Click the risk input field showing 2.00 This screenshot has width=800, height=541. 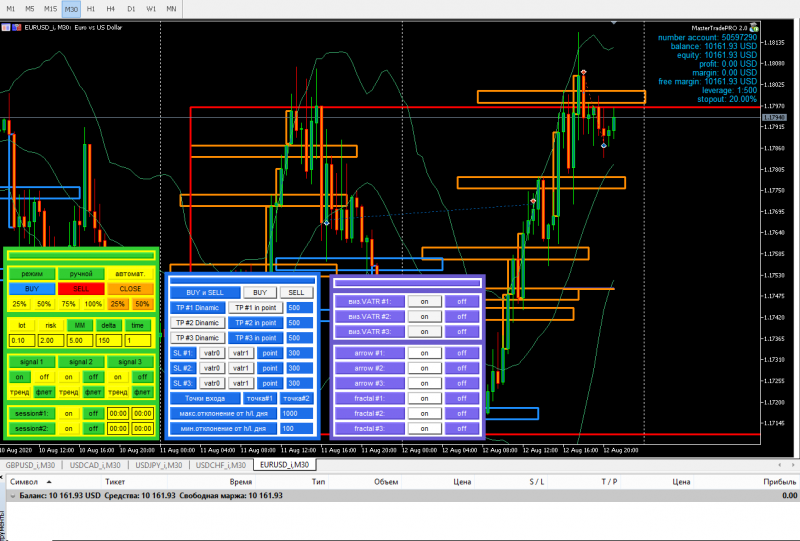point(51,340)
